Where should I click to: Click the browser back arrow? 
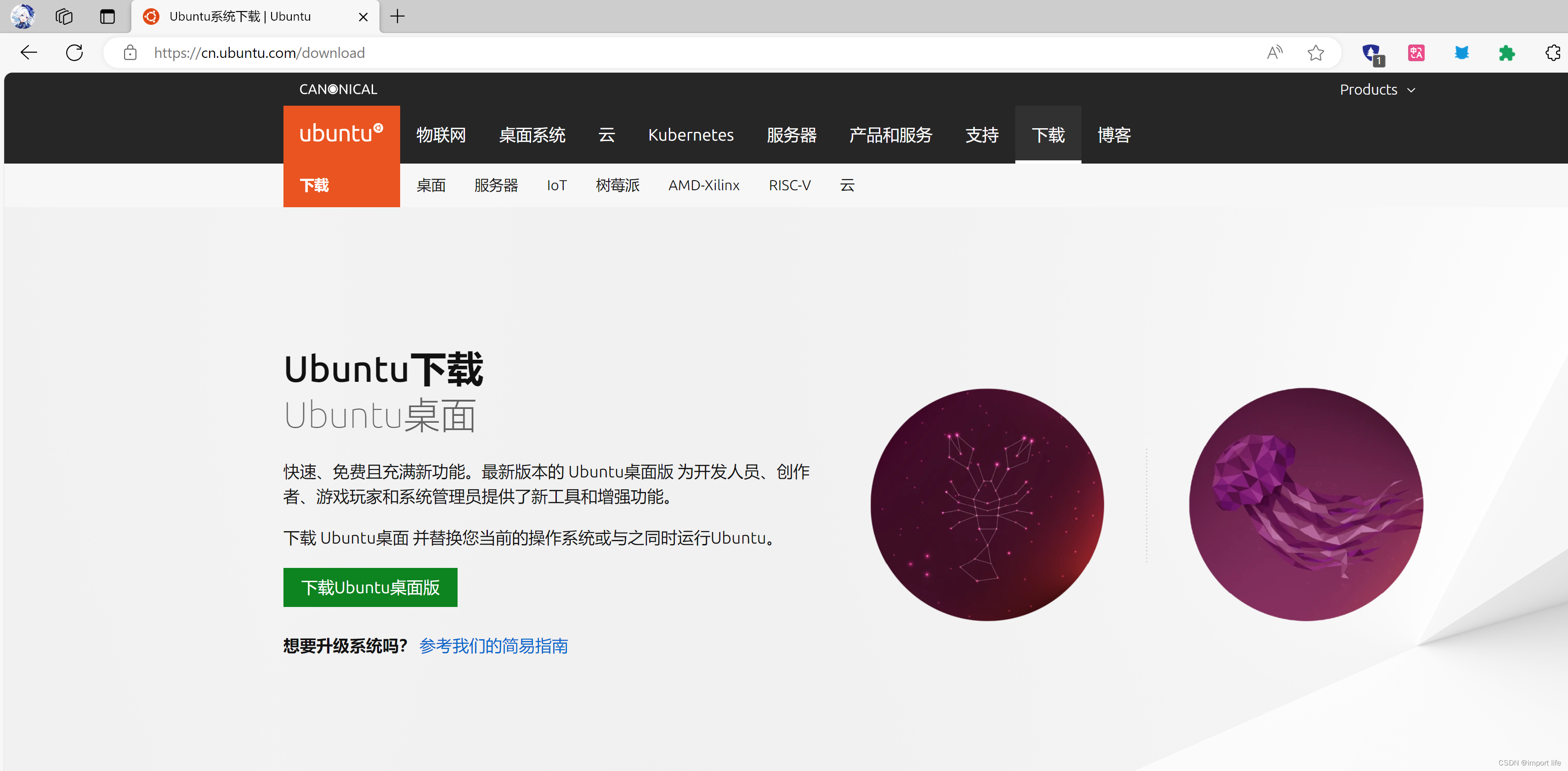[x=28, y=53]
